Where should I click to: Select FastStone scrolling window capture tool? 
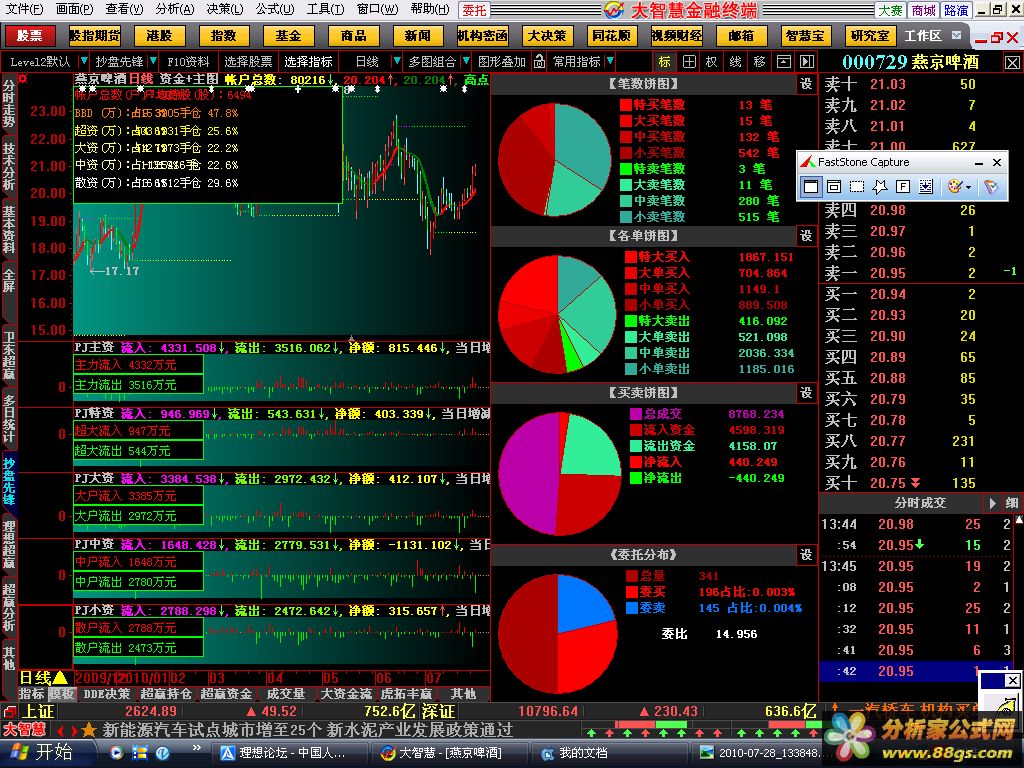(925, 187)
